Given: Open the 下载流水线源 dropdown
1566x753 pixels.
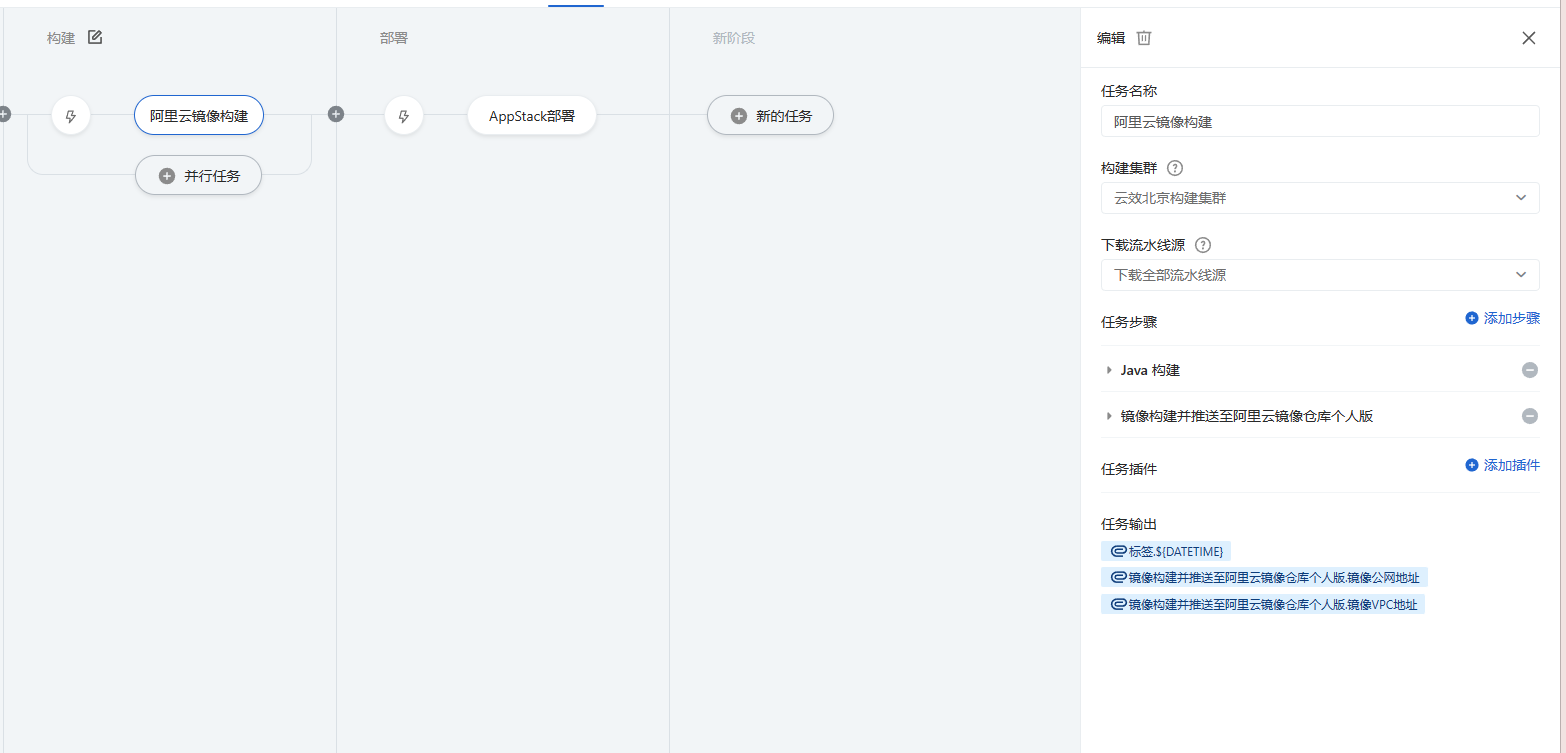Looking at the screenshot, I should [1320, 275].
